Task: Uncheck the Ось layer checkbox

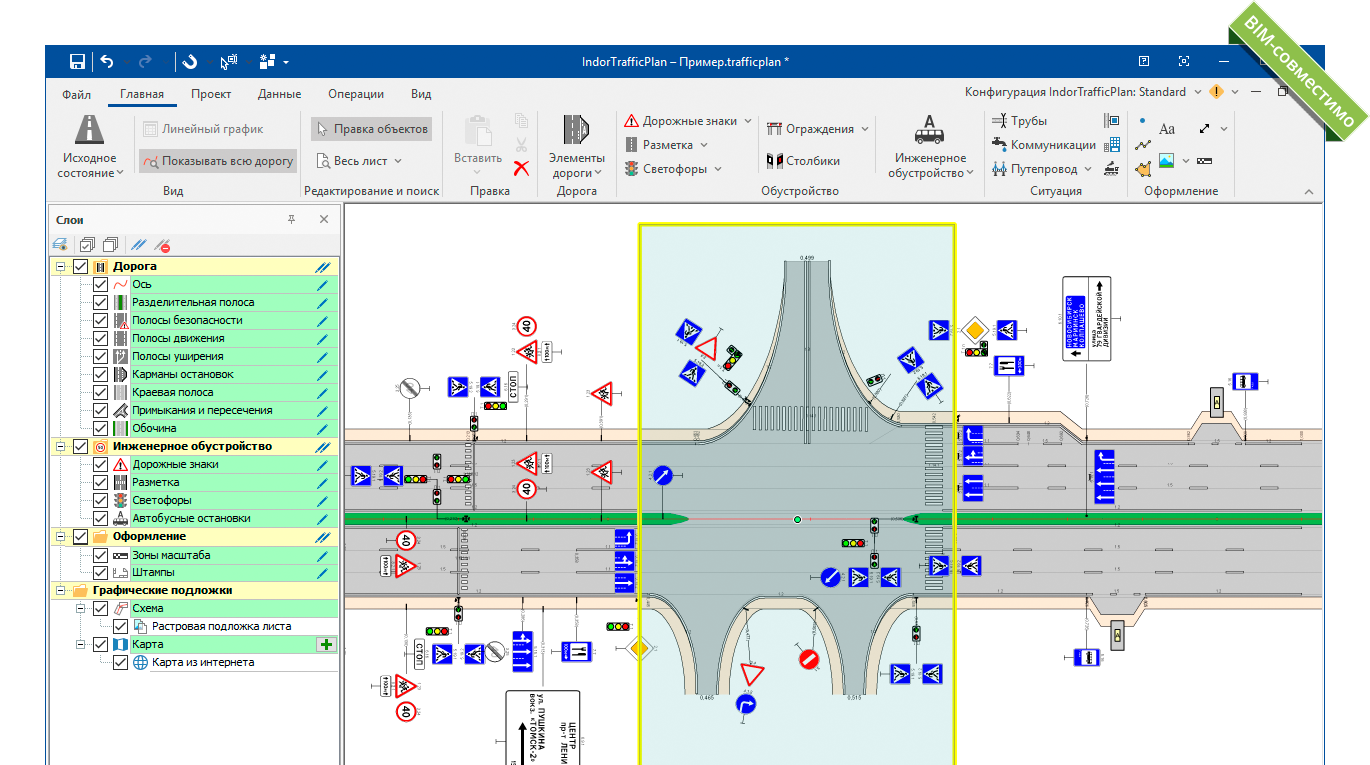Action: pyautogui.click(x=100, y=285)
